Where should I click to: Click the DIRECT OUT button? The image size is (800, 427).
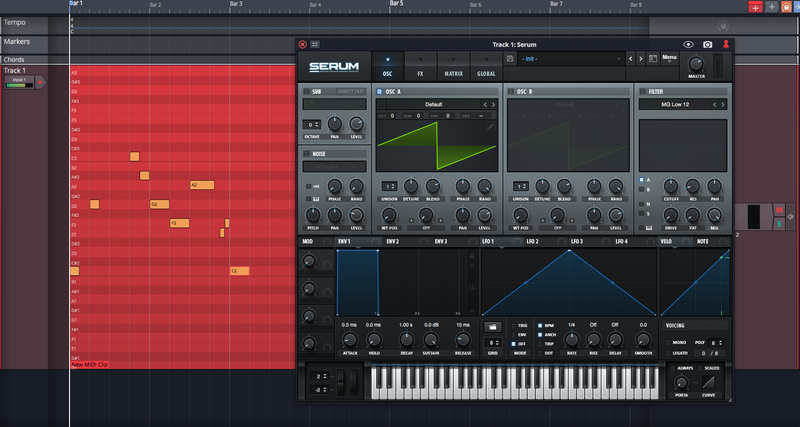point(351,91)
